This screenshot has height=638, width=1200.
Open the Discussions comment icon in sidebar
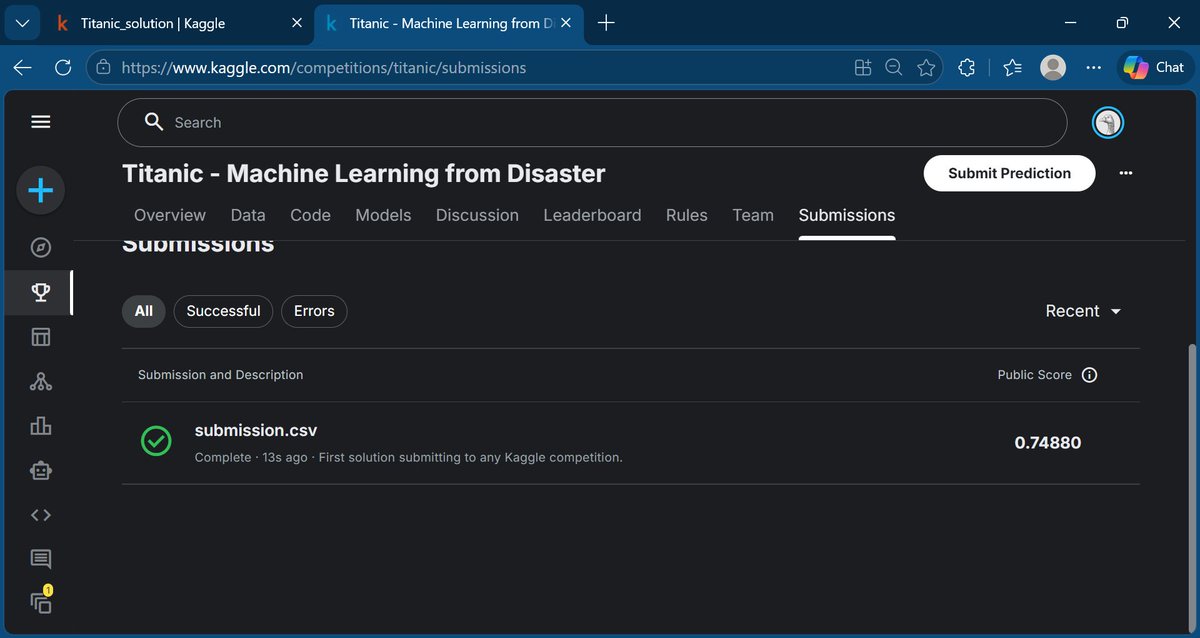40,559
